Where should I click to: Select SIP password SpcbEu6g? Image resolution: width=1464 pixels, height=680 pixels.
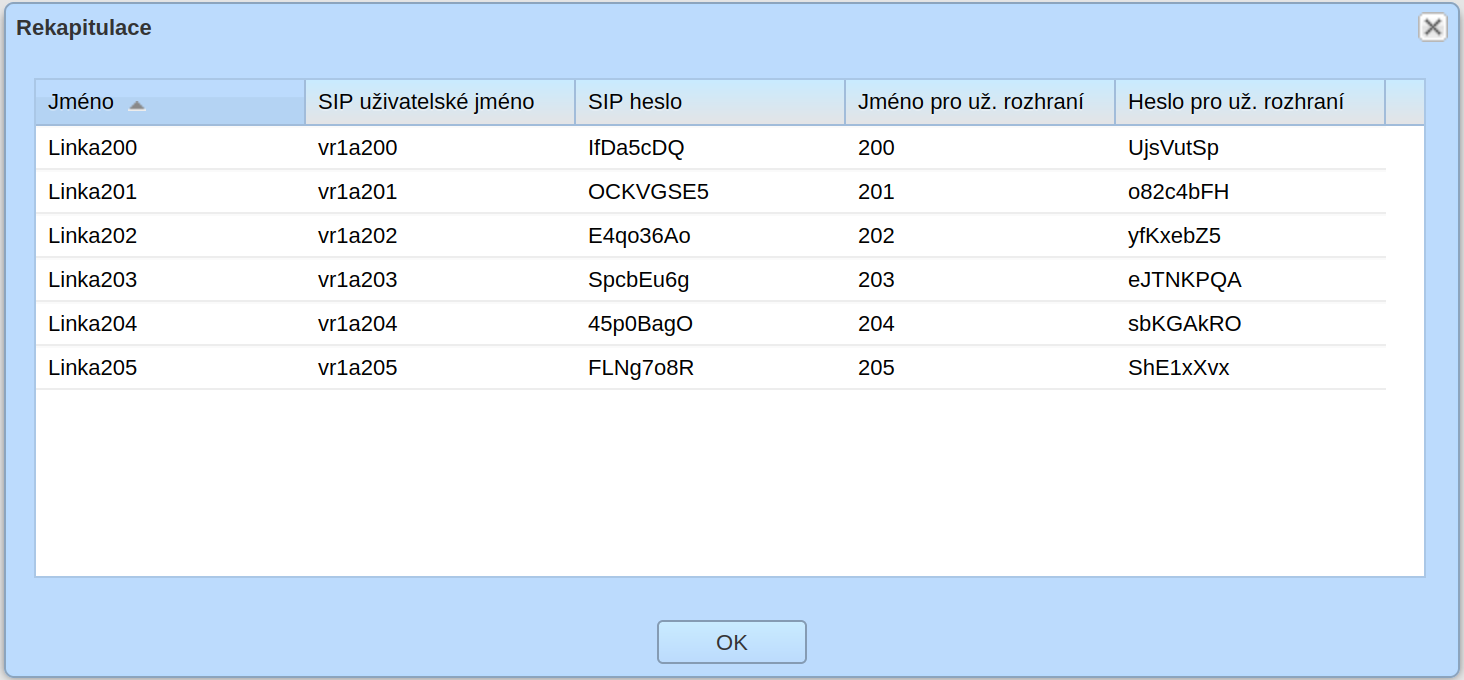pos(639,280)
